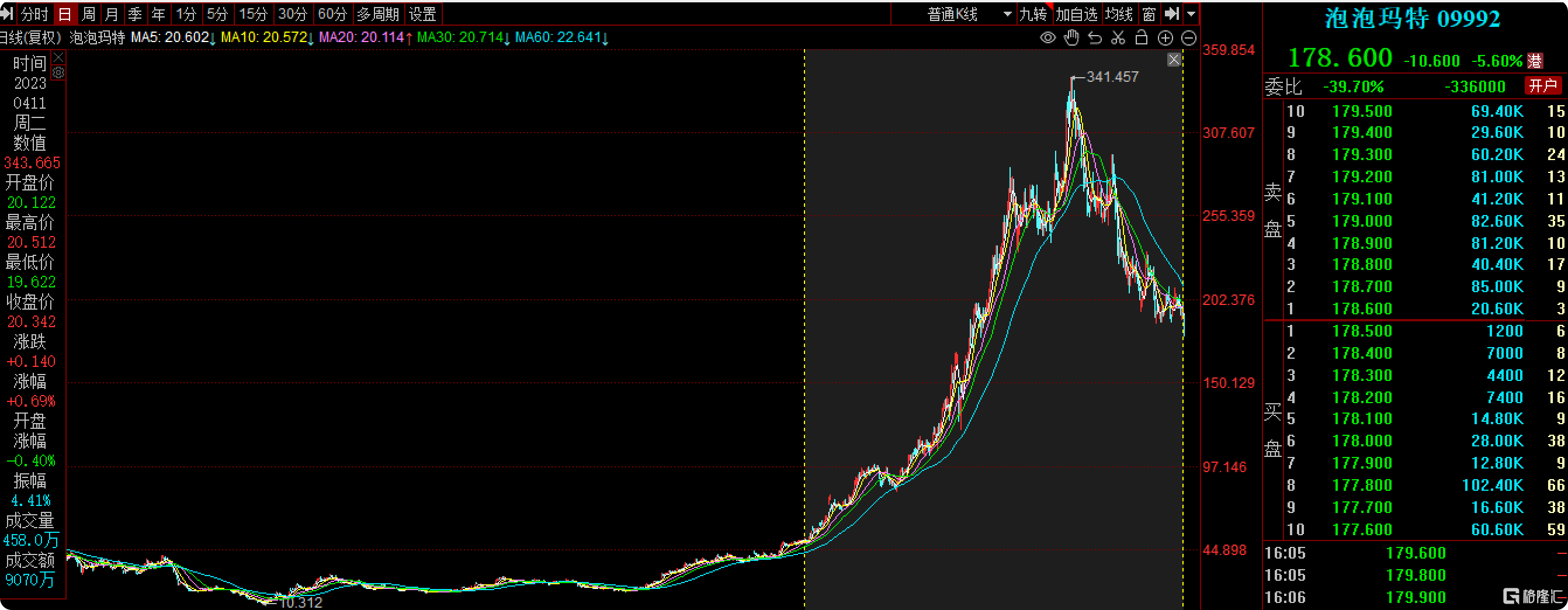Select buy level 6 price 178.000
The width and height of the screenshot is (1568, 610).
pos(1362,441)
